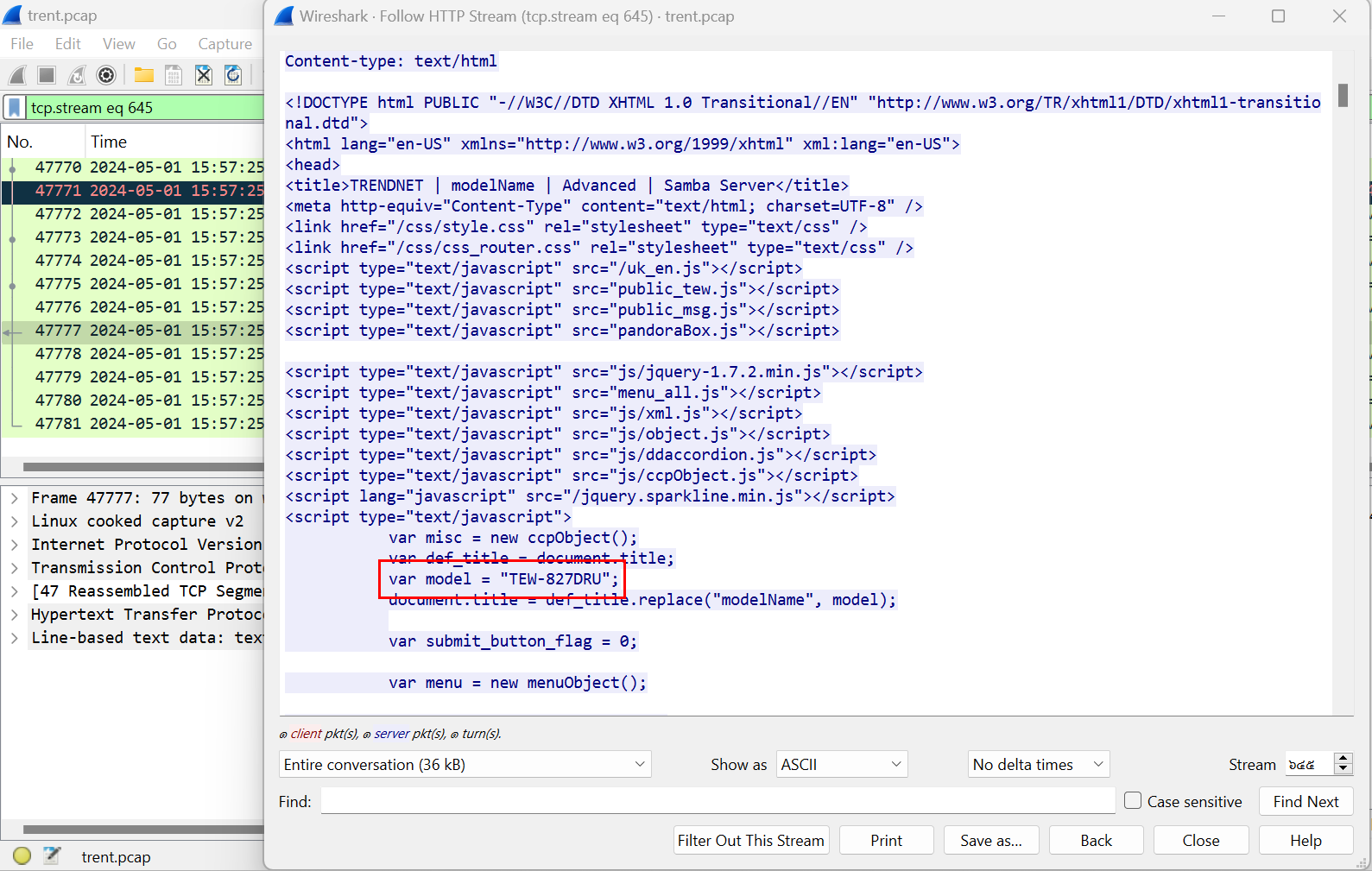This screenshot has height=871, width=1372.
Task: Click the stop capture square icon
Action: [x=47, y=75]
